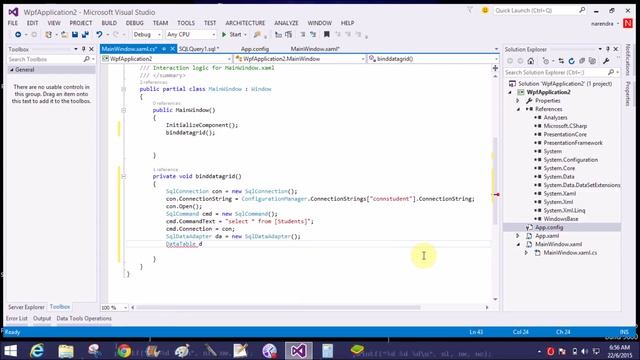Screen dimensions: 640x360
Task: Select System.Data reference in Solution Explorer
Action: point(559,177)
